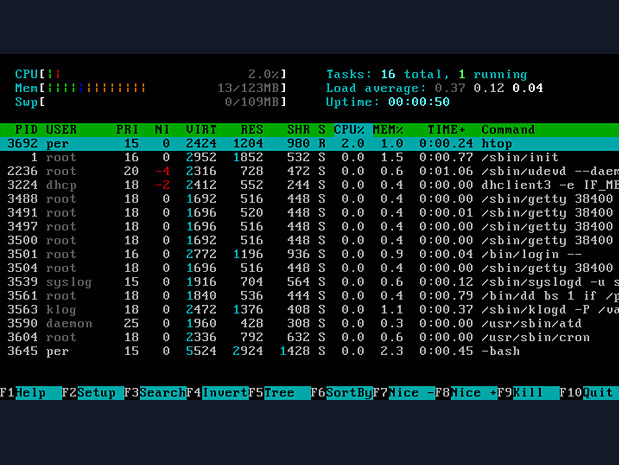
Task: Click F8 Nice + to lower priority
Action: (466, 393)
